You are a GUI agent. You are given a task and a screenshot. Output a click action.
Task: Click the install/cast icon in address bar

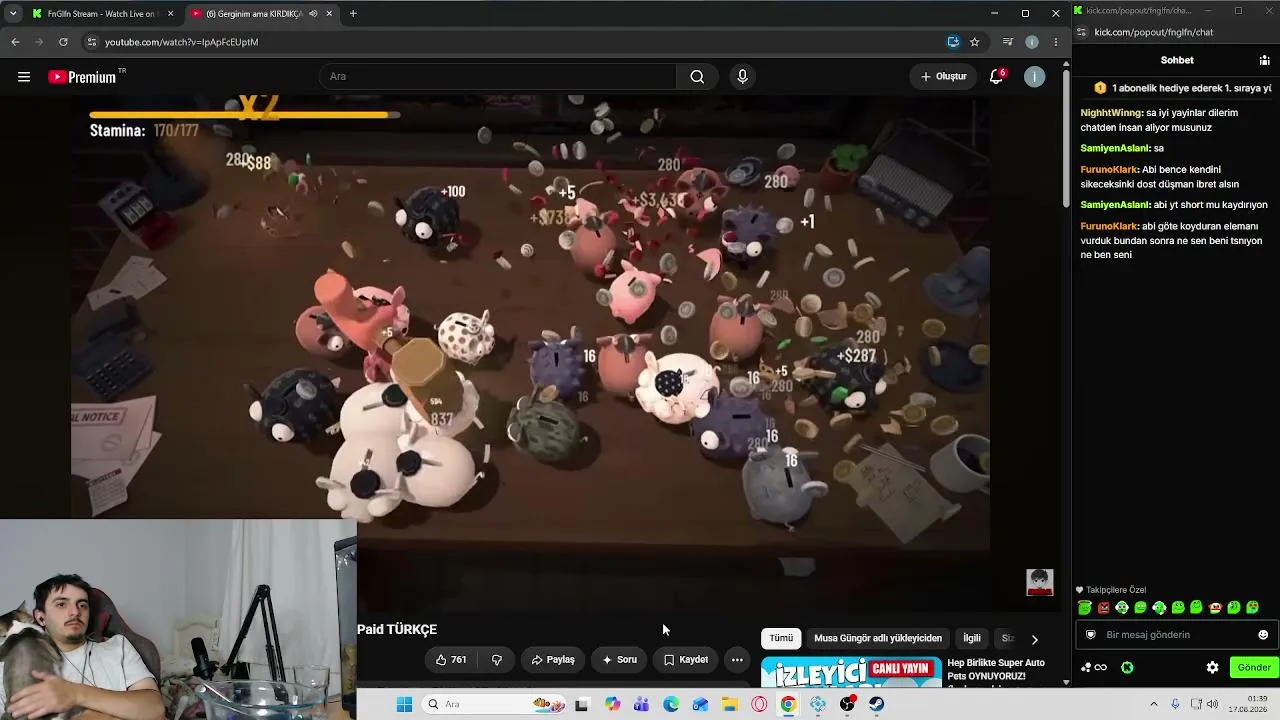point(953,42)
